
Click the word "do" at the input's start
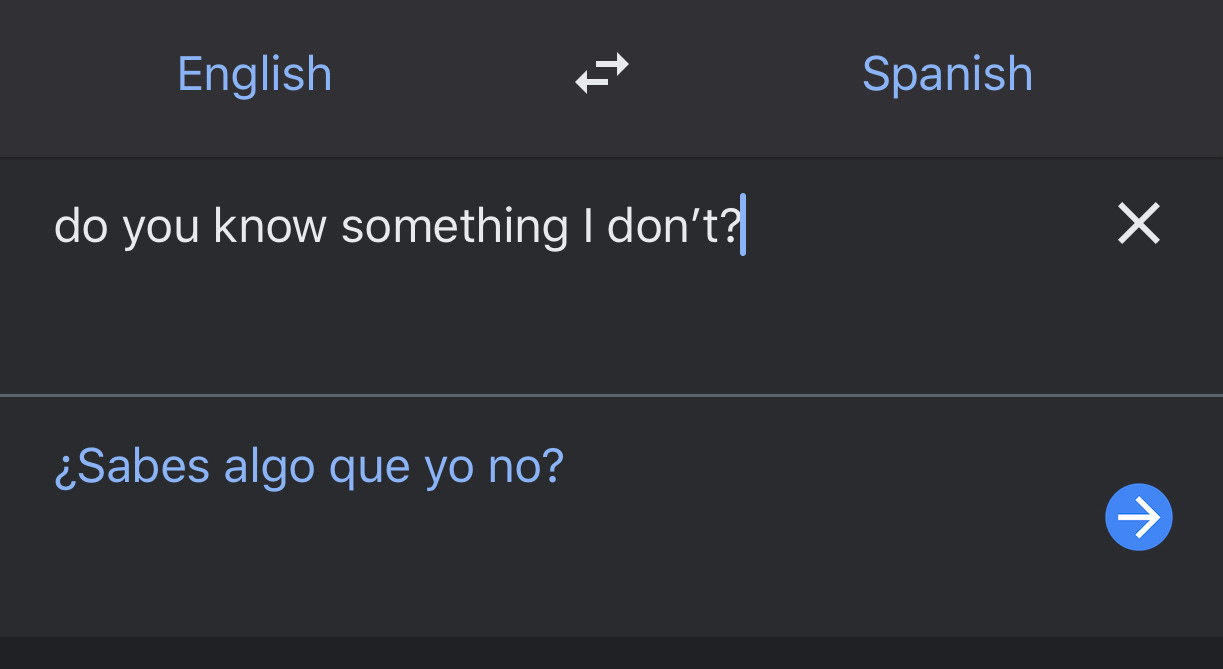click(x=81, y=225)
